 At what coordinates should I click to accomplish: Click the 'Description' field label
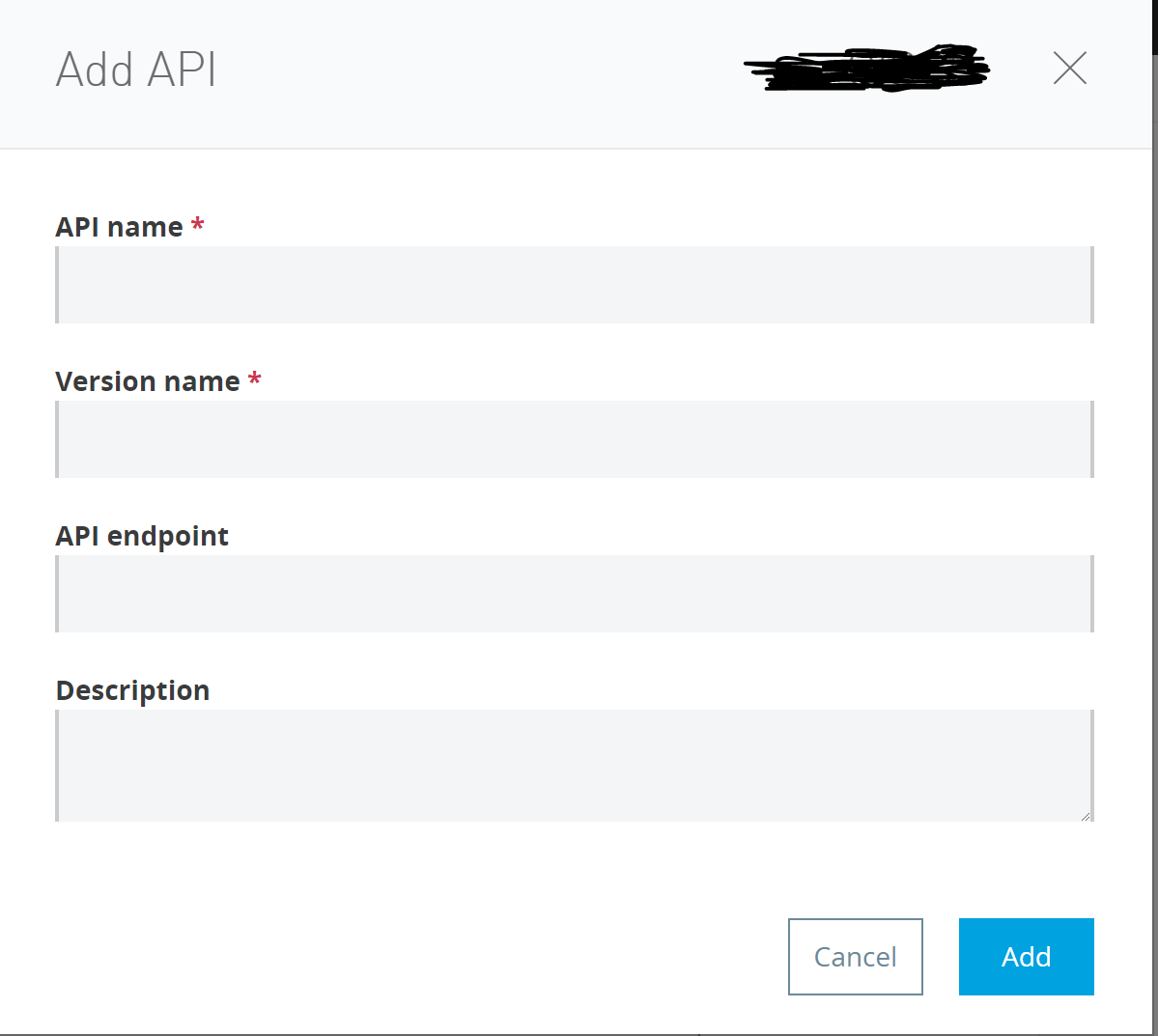click(132, 690)
